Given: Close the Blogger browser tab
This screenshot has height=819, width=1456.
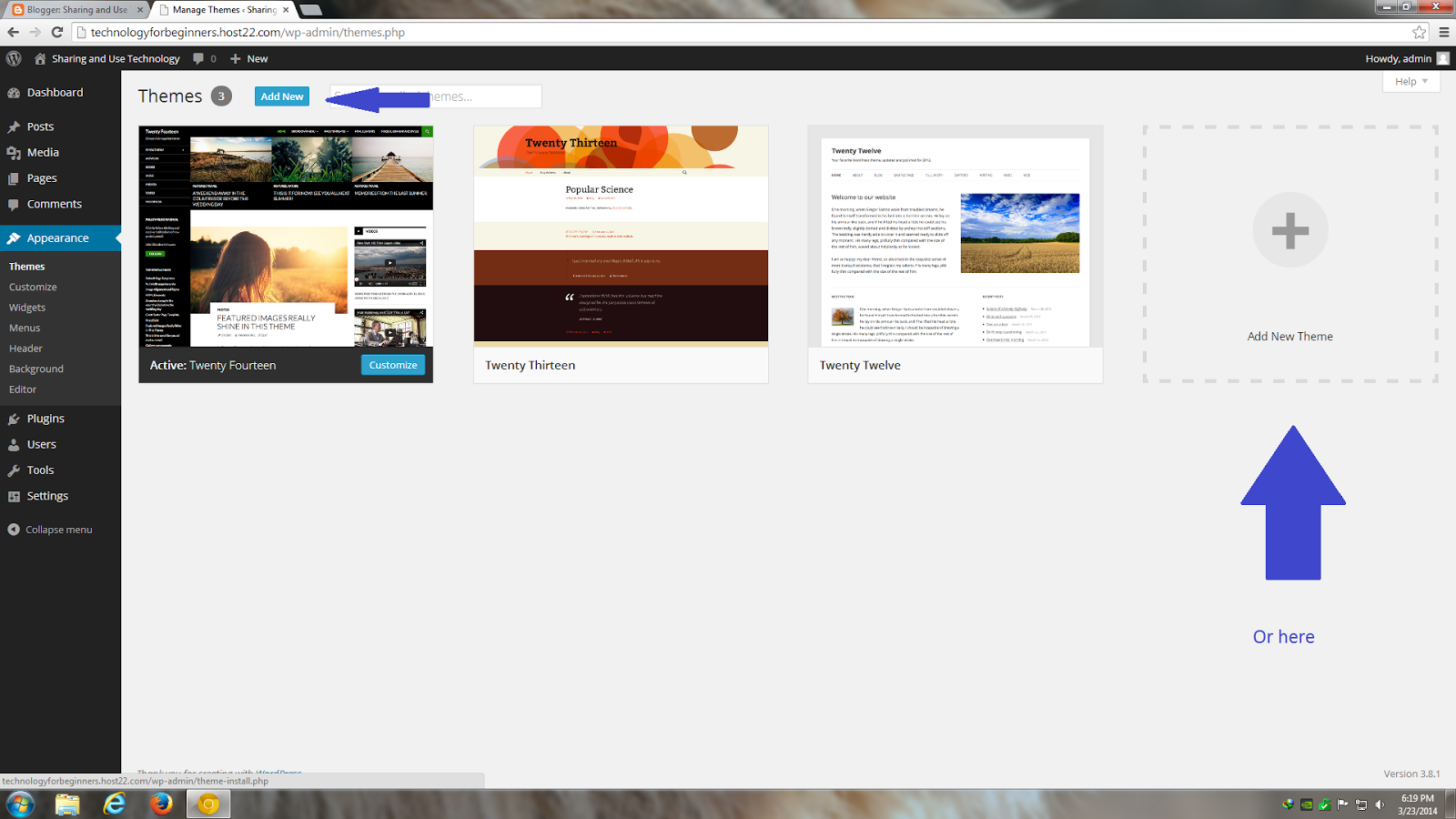Looking at the screenshot, I should tap(140, 10).
